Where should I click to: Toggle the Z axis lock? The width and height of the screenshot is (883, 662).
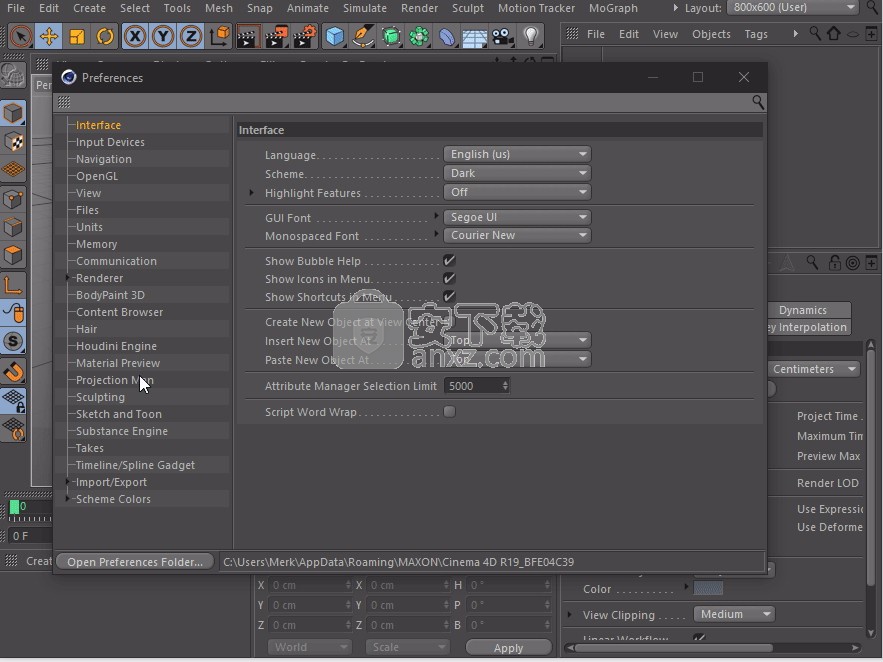pos(191,37)
